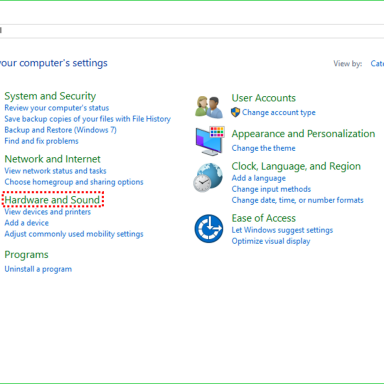384x384 pixels.
Task: Click the shield icon beside Change account type
Action: point(235,112)
